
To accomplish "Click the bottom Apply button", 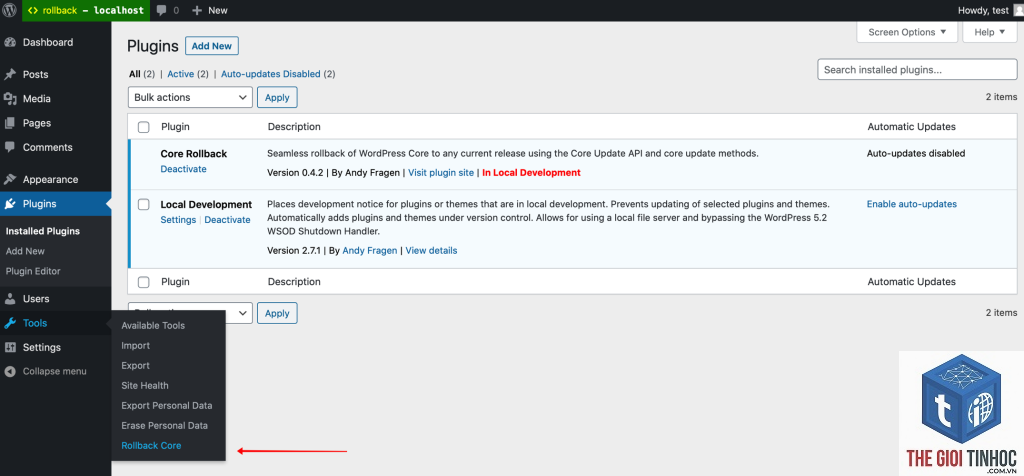I will click(x=277, y=313).
